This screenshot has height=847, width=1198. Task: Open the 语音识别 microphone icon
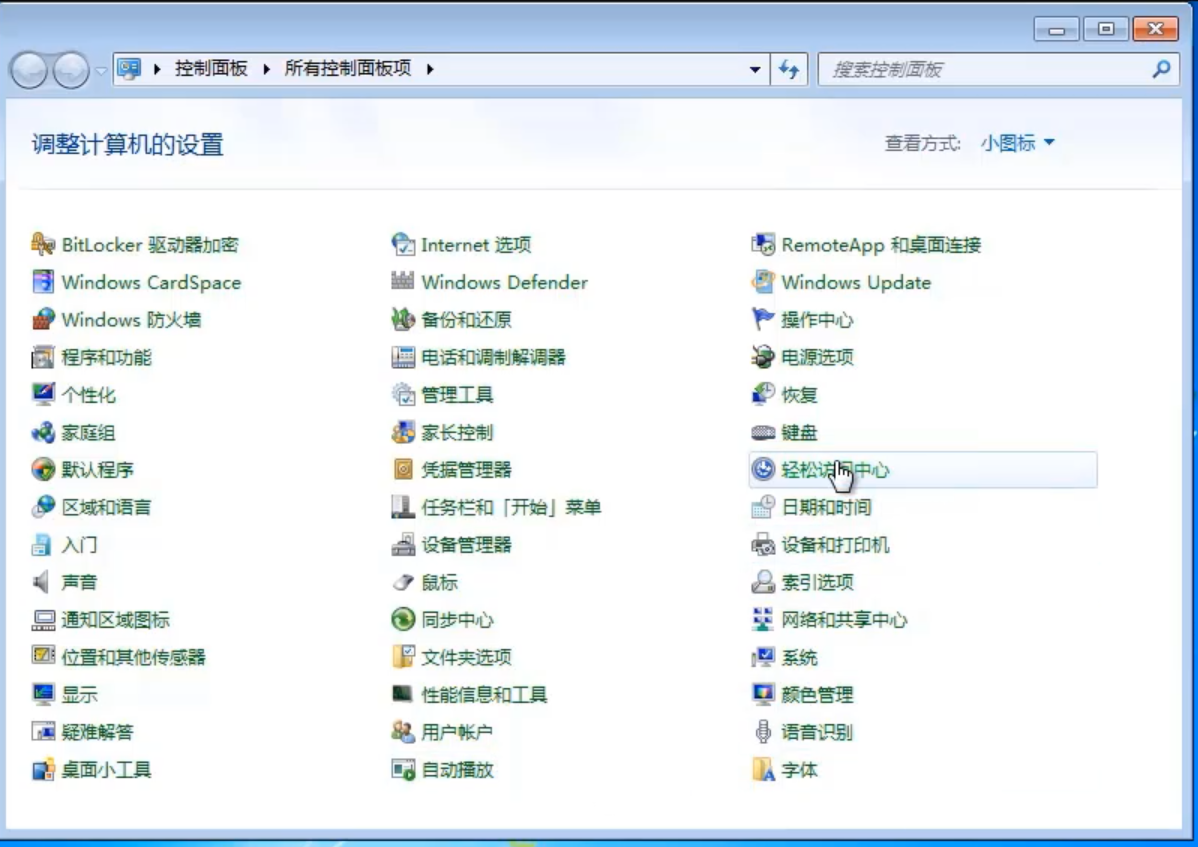[763, 732]
